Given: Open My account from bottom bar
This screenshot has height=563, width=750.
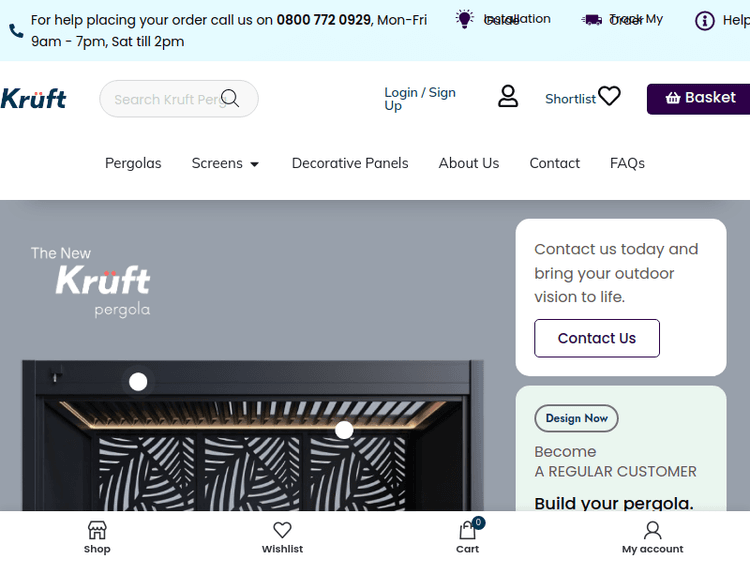Looking at the screenshot, I should (x=652, y=537).
